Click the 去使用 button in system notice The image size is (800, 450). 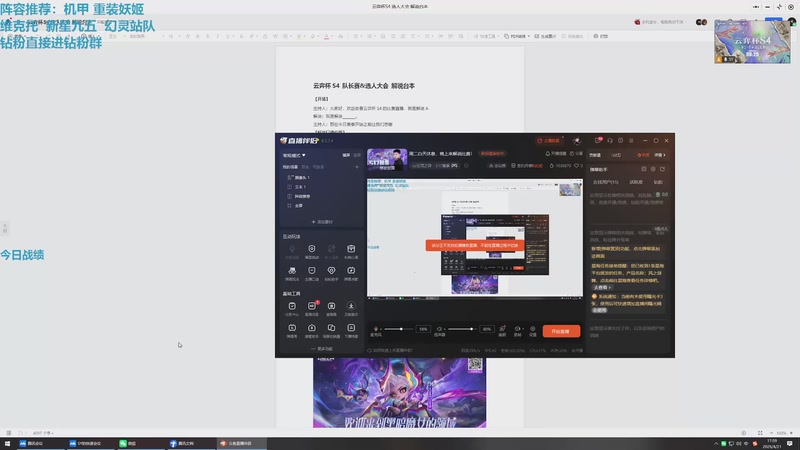pyautogui.click(x=599, y=310)
